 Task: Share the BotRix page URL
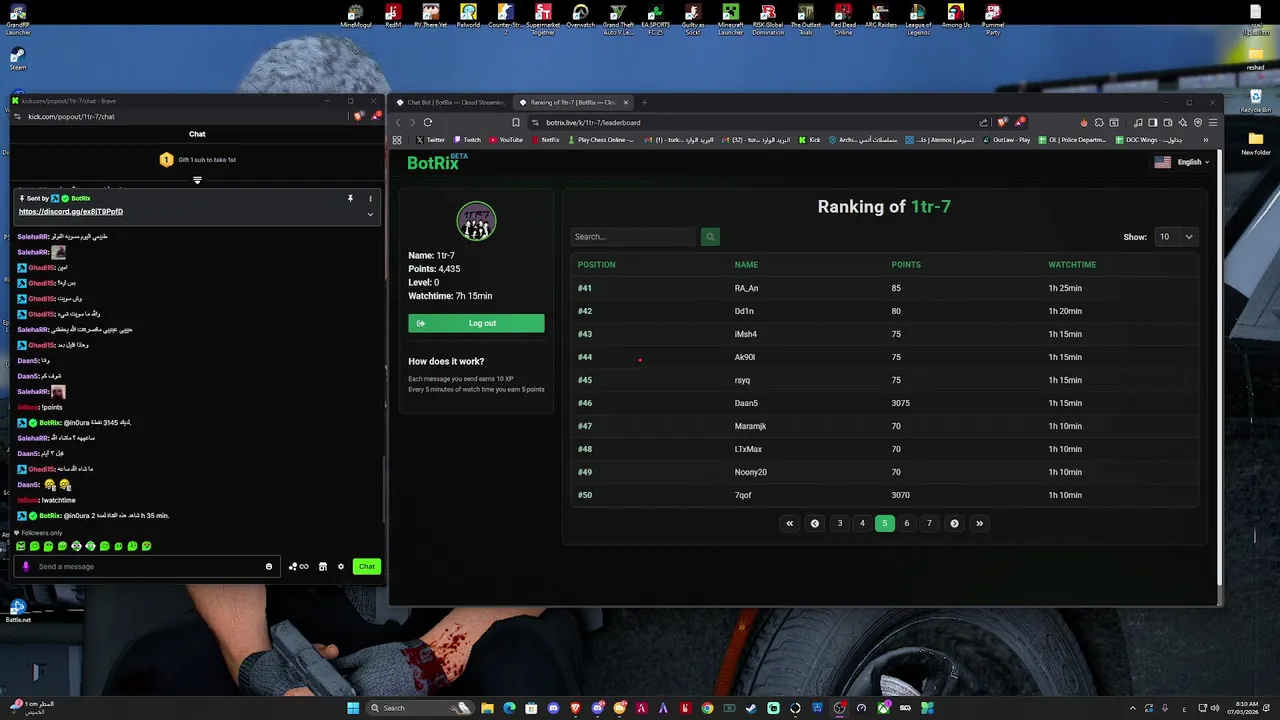pos(984,122)
